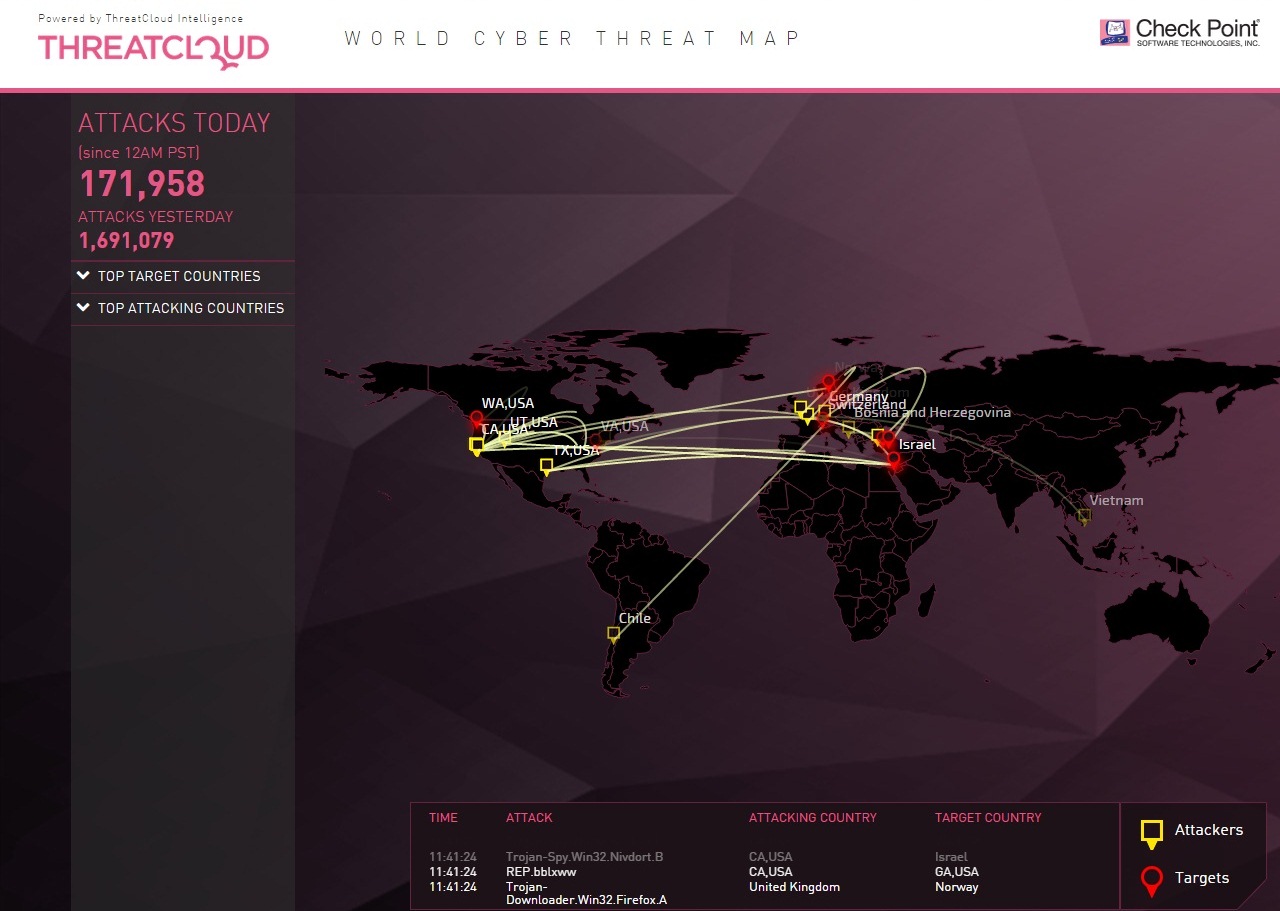
Task: Click the yellow attacker marker at TX,USA
Action: tap(546, 466)
